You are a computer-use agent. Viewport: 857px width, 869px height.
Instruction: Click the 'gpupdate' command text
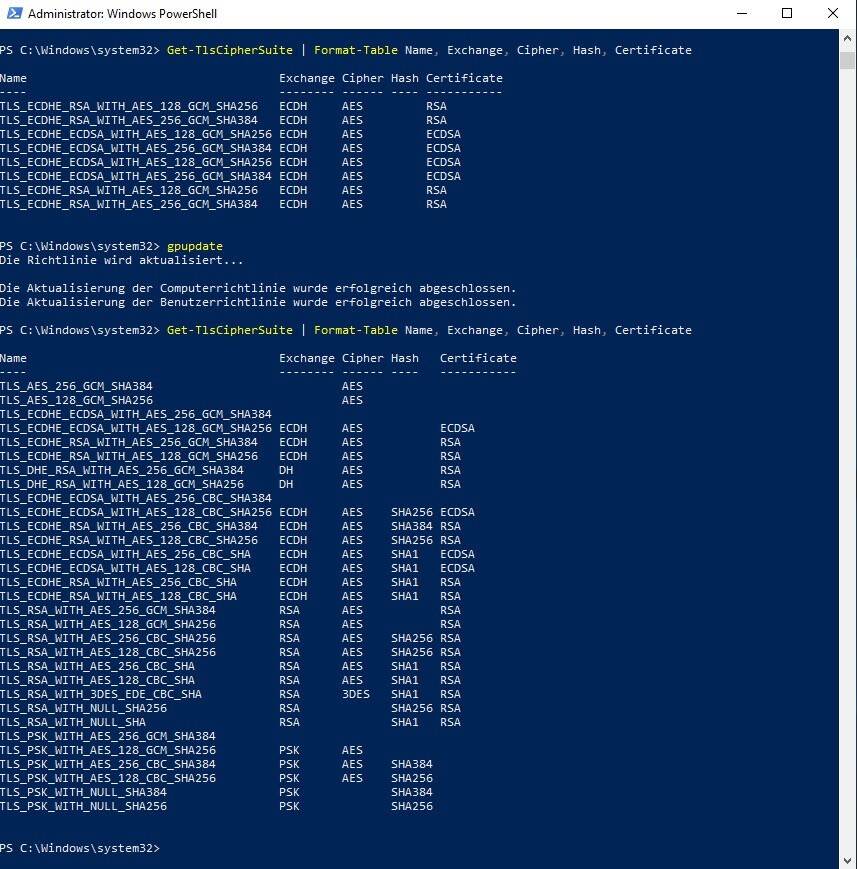click(x=194, y=246)
